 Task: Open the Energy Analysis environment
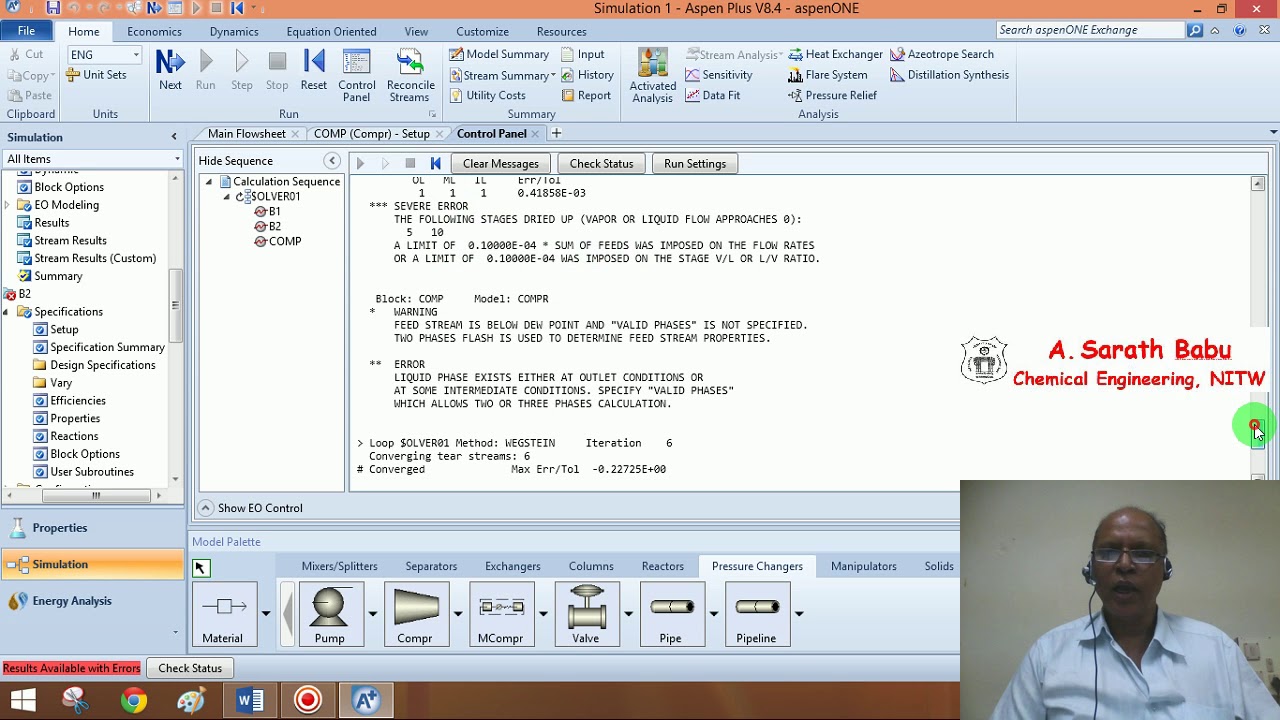coord(92,601)
